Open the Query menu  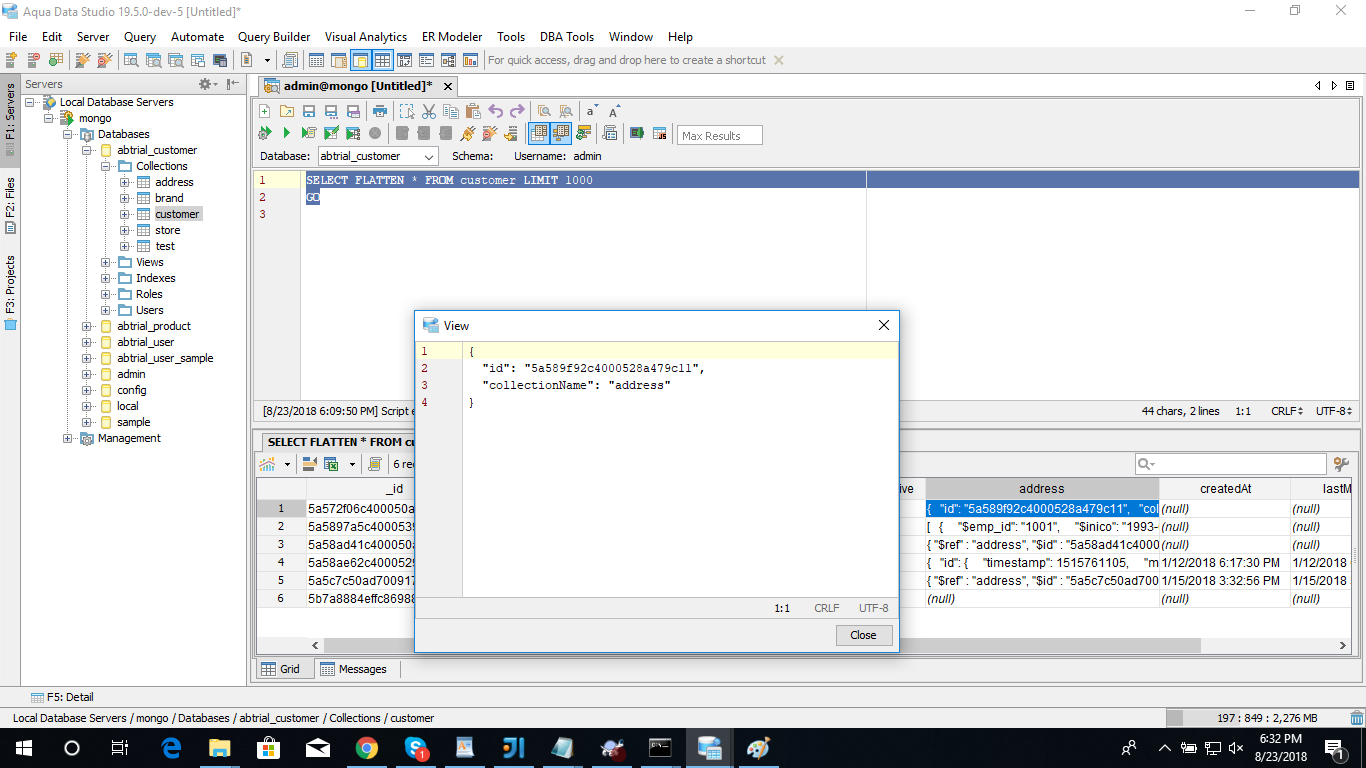[140, 36]
